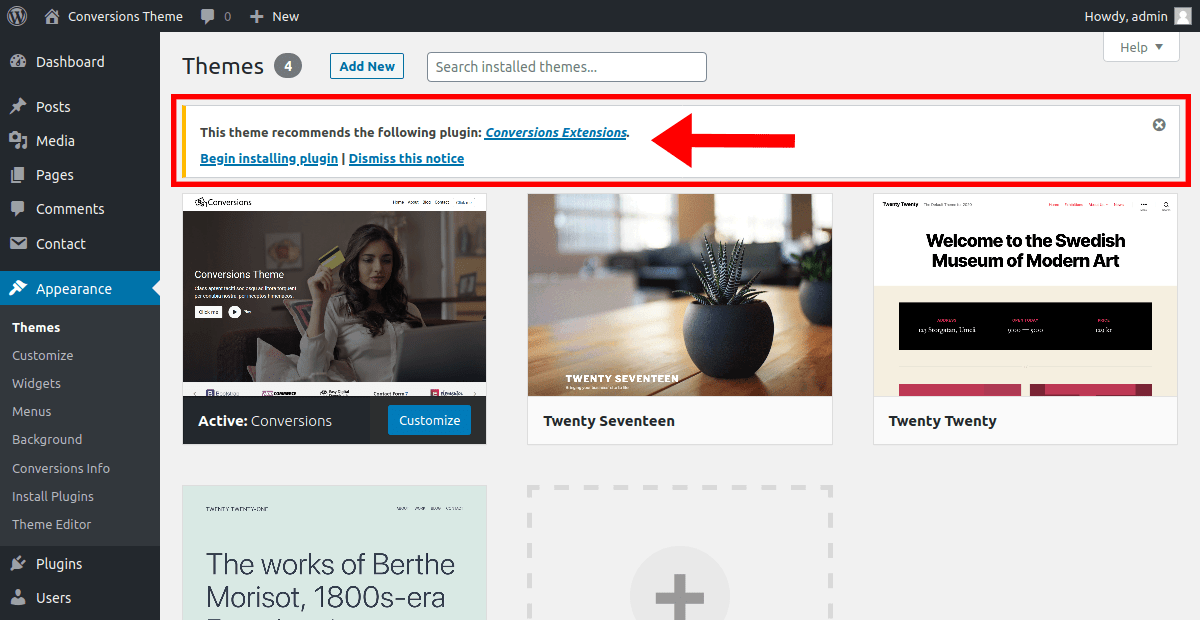Click the Add New theme button
The width and height of the screenshot is (1200, 620).
pyautogui.click(x=367, y=66)
